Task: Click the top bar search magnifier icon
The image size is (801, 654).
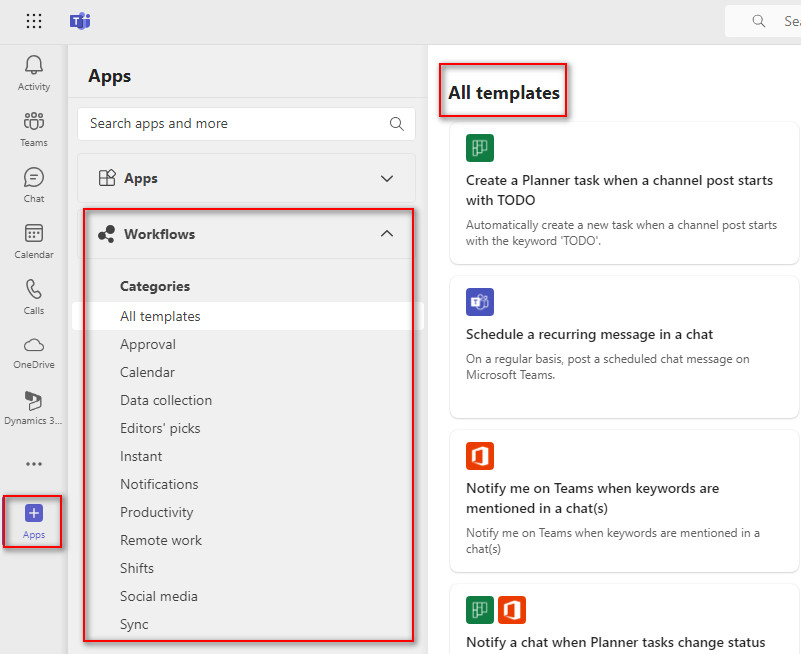Action: [x=759, y=21]
